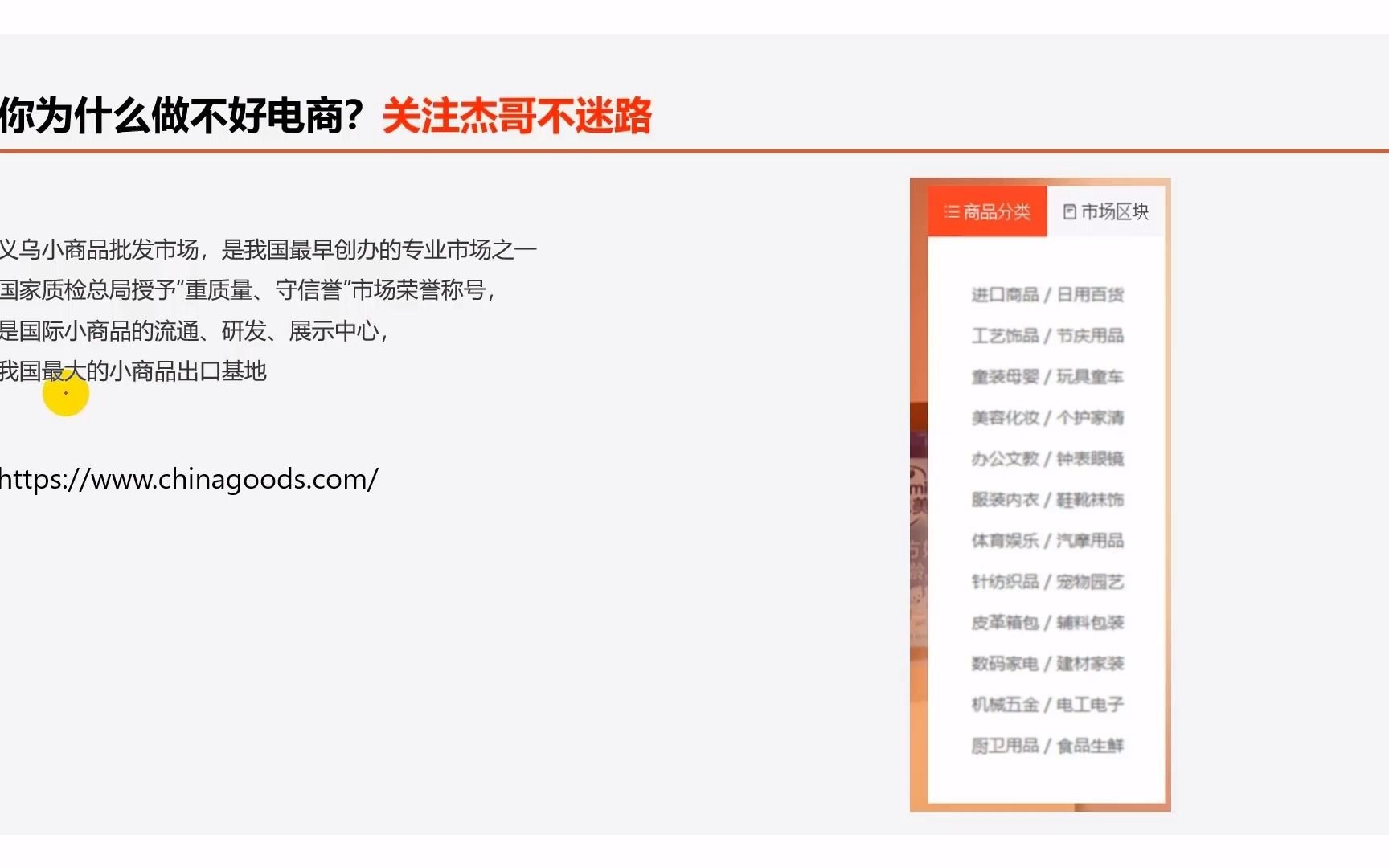Select the 体育娱乐 category

tap(1005, 541)
